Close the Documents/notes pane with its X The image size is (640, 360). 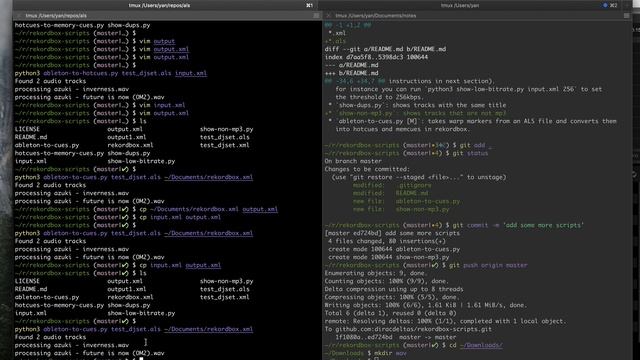(x=329, y=16)
